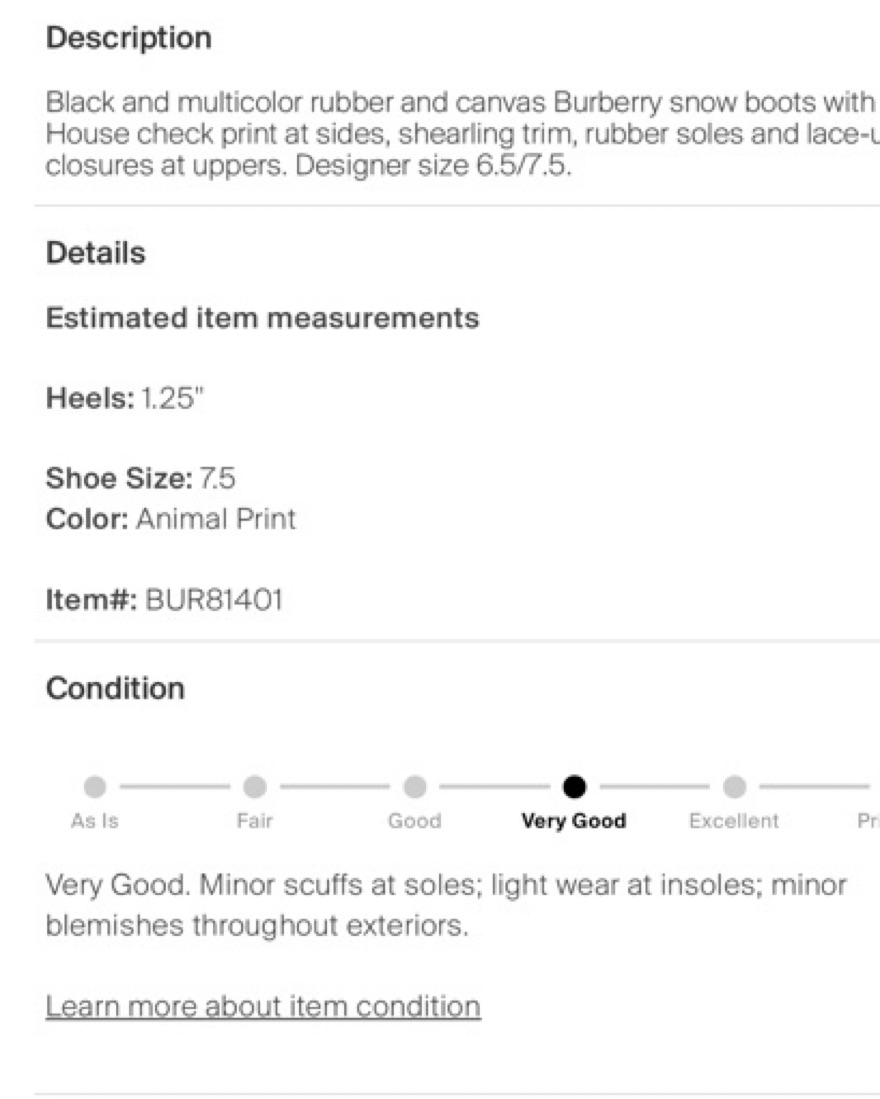Click Estimated item measurements subheading
This screenshot has width=880, height=1099.
pos(263,318)
